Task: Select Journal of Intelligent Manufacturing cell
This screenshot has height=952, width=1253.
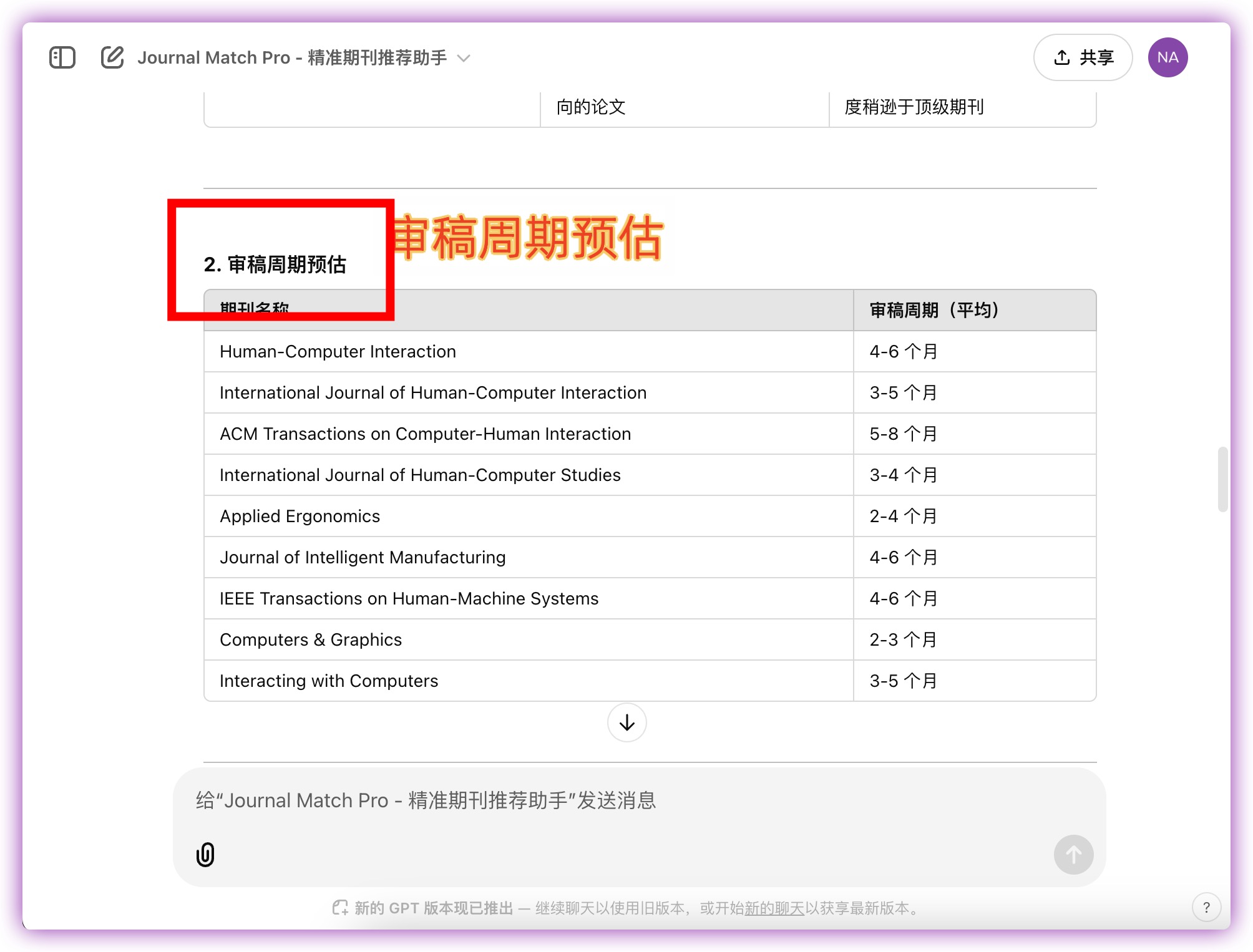Action: (x=529, y=557)
